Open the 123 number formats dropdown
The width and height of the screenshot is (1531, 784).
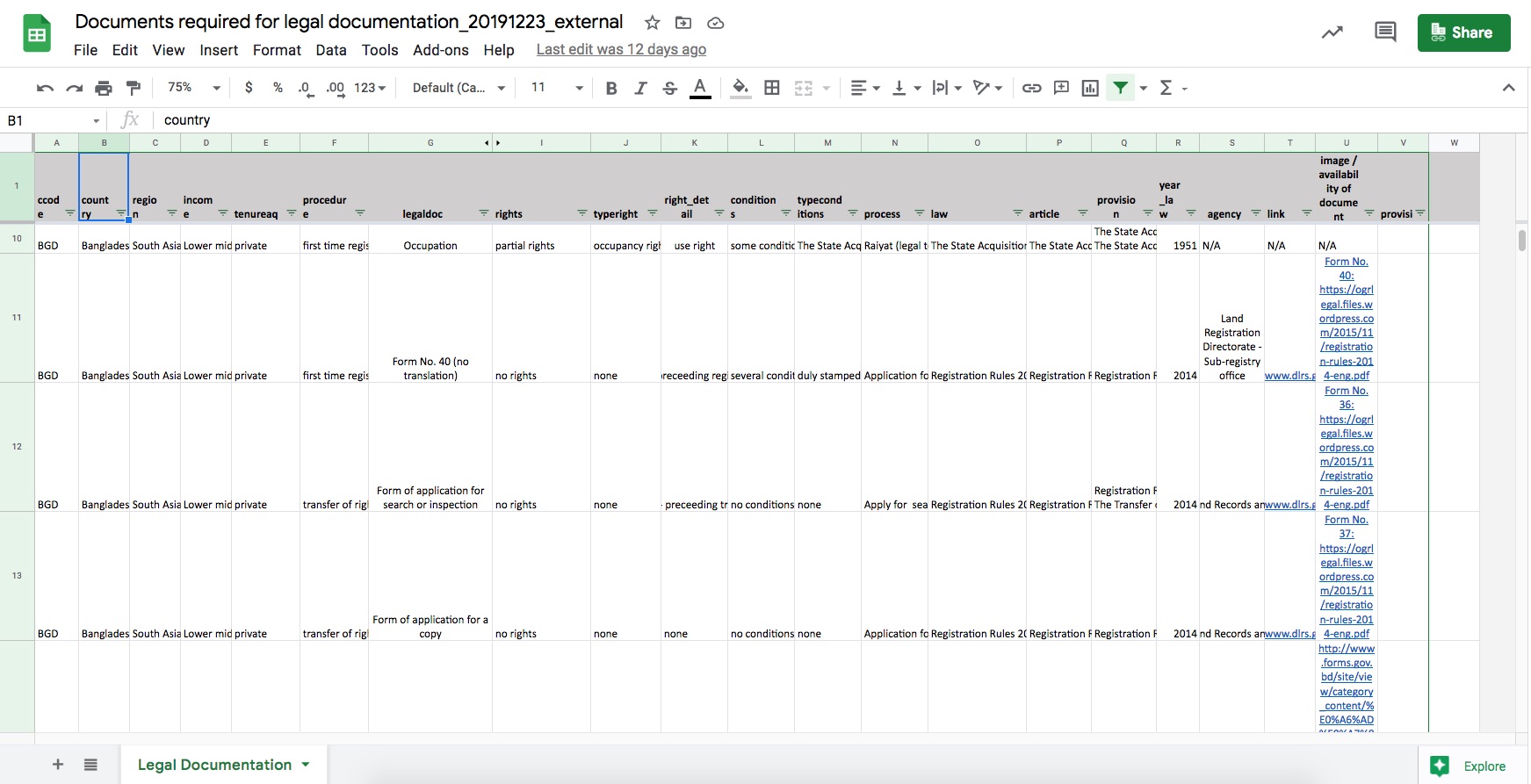[370, 88]
